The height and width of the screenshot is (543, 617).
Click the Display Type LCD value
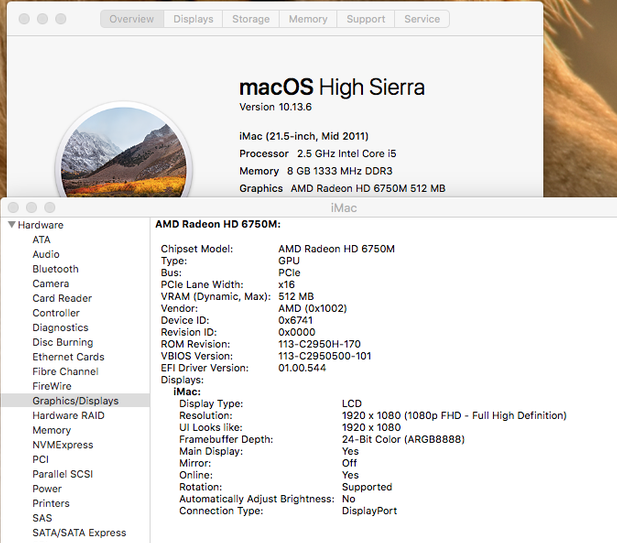click(x=352, y=404)
